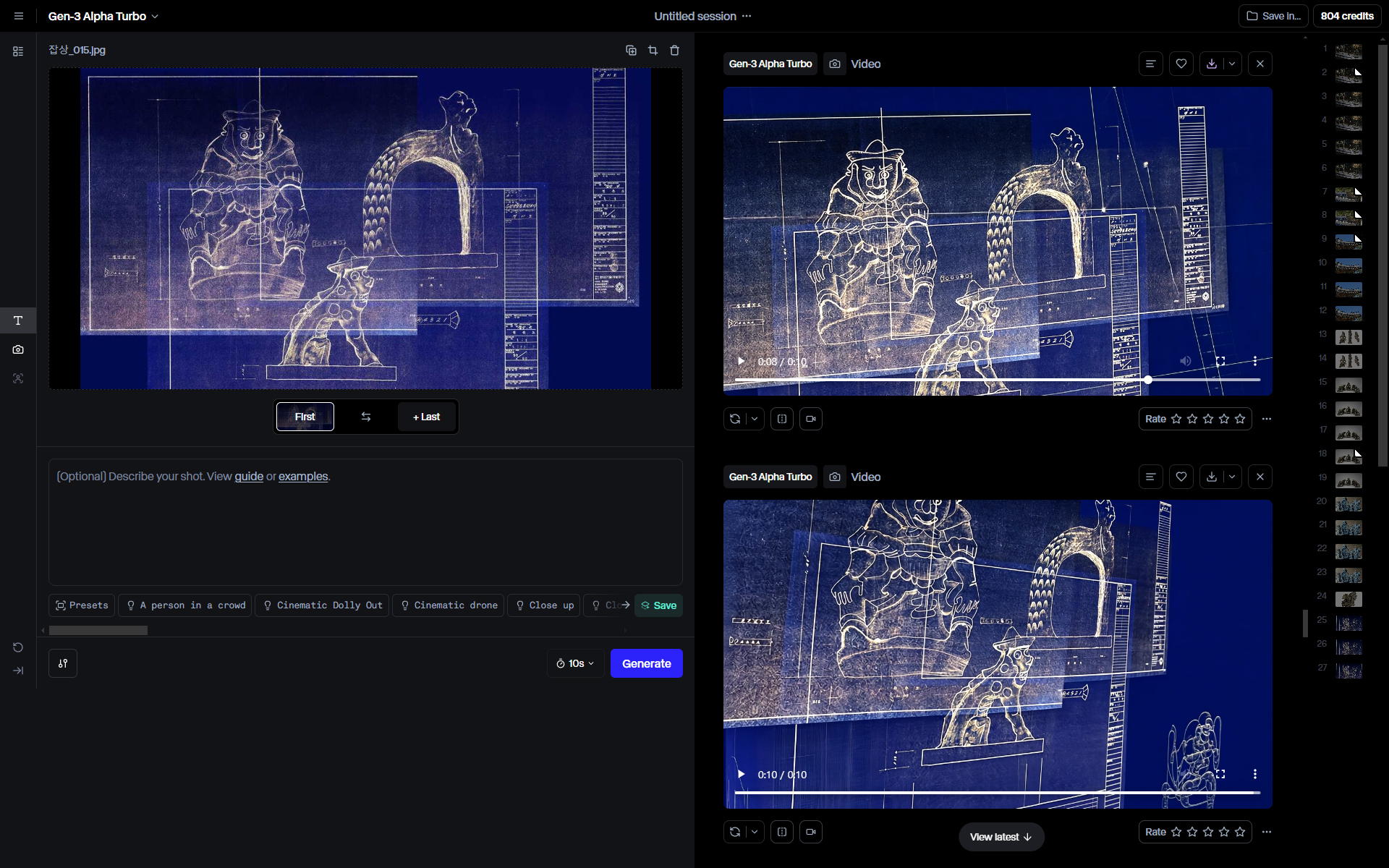Open settings sliders icon beside duration
Image resolution: width=1389 pixels, height=868 pixels.
tap(63, 663)
